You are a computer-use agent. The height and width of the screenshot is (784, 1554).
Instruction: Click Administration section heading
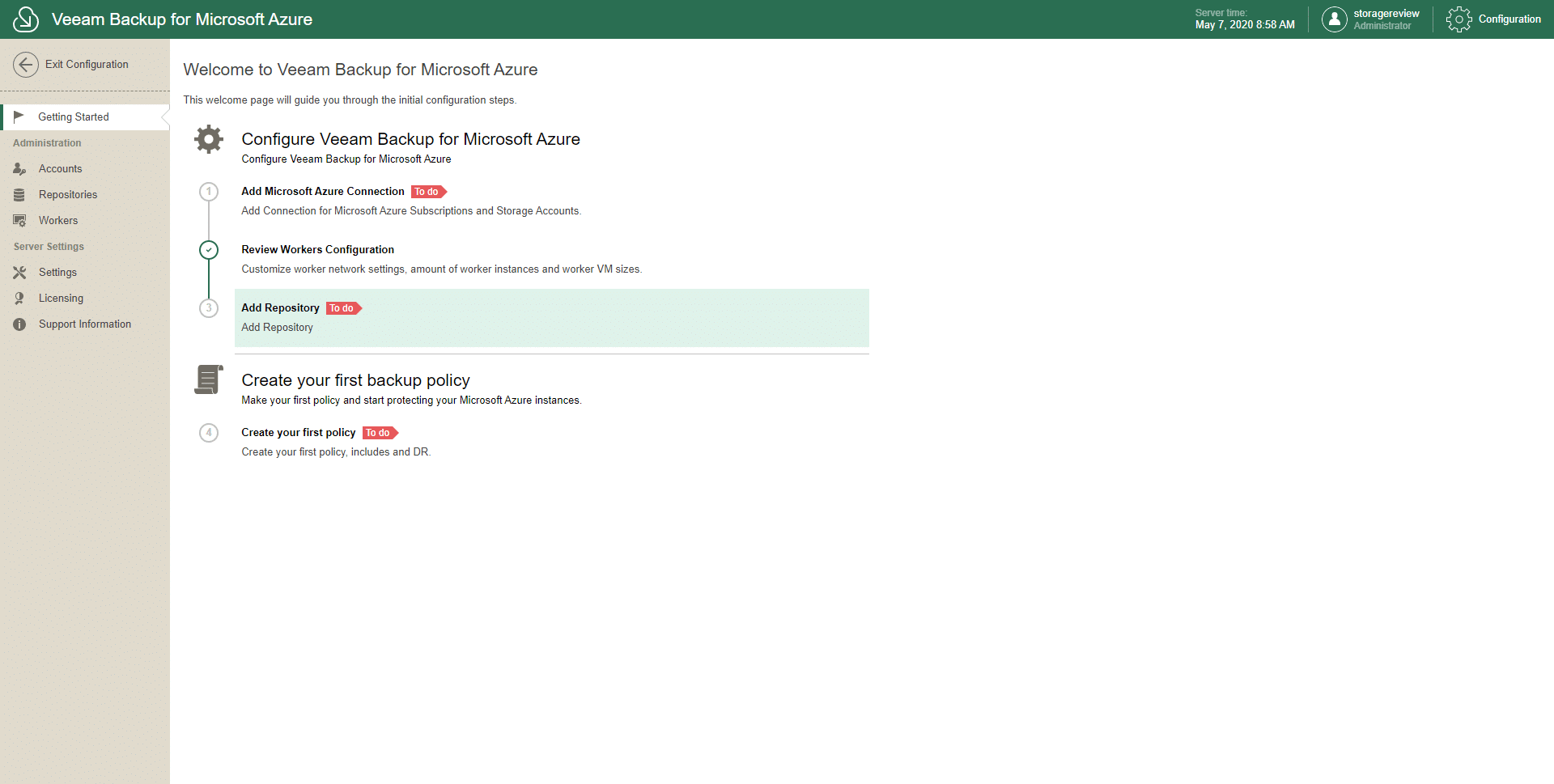point(47,142)
